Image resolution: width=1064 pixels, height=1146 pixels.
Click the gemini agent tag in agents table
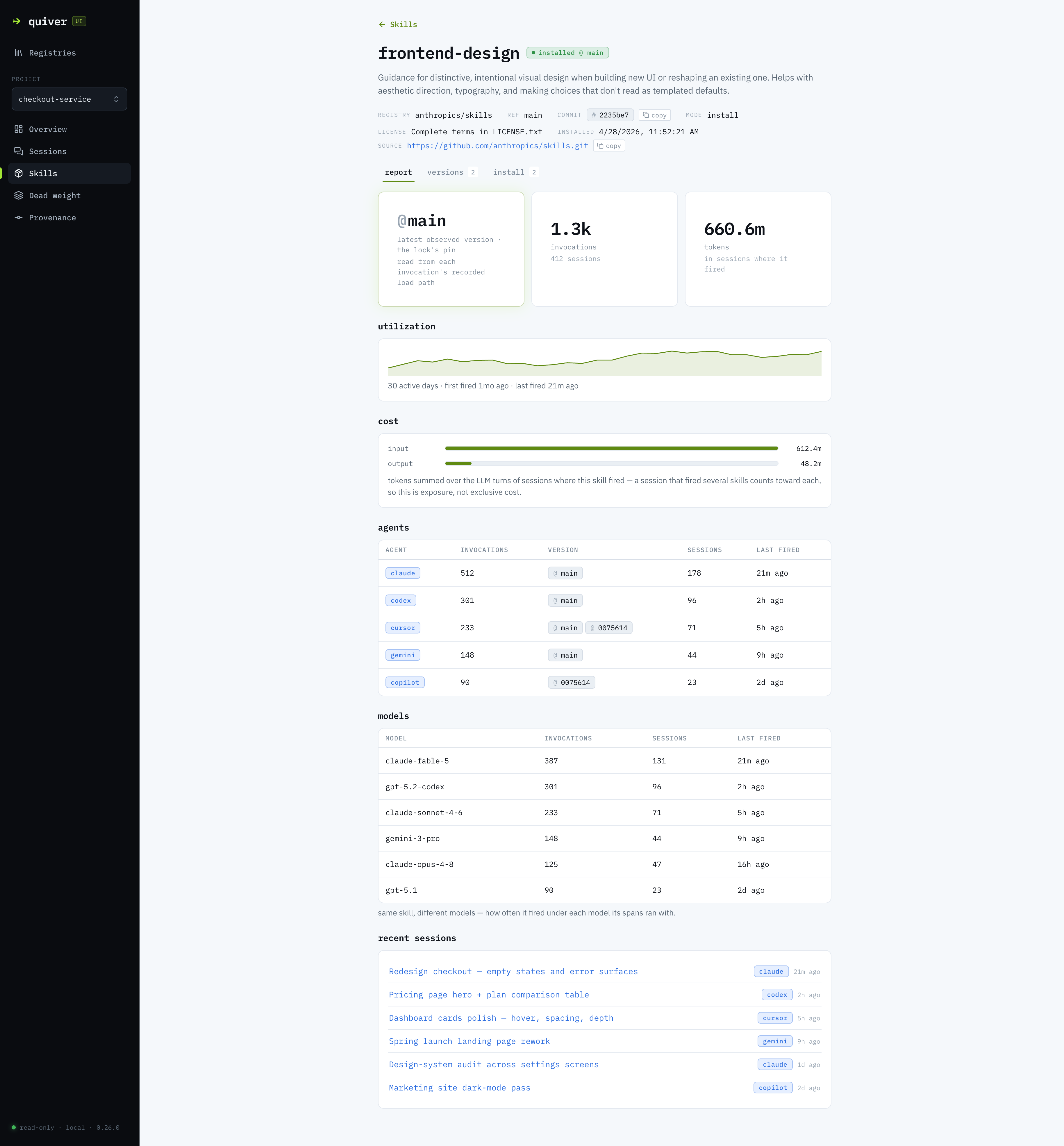click(x=402, y=655)
